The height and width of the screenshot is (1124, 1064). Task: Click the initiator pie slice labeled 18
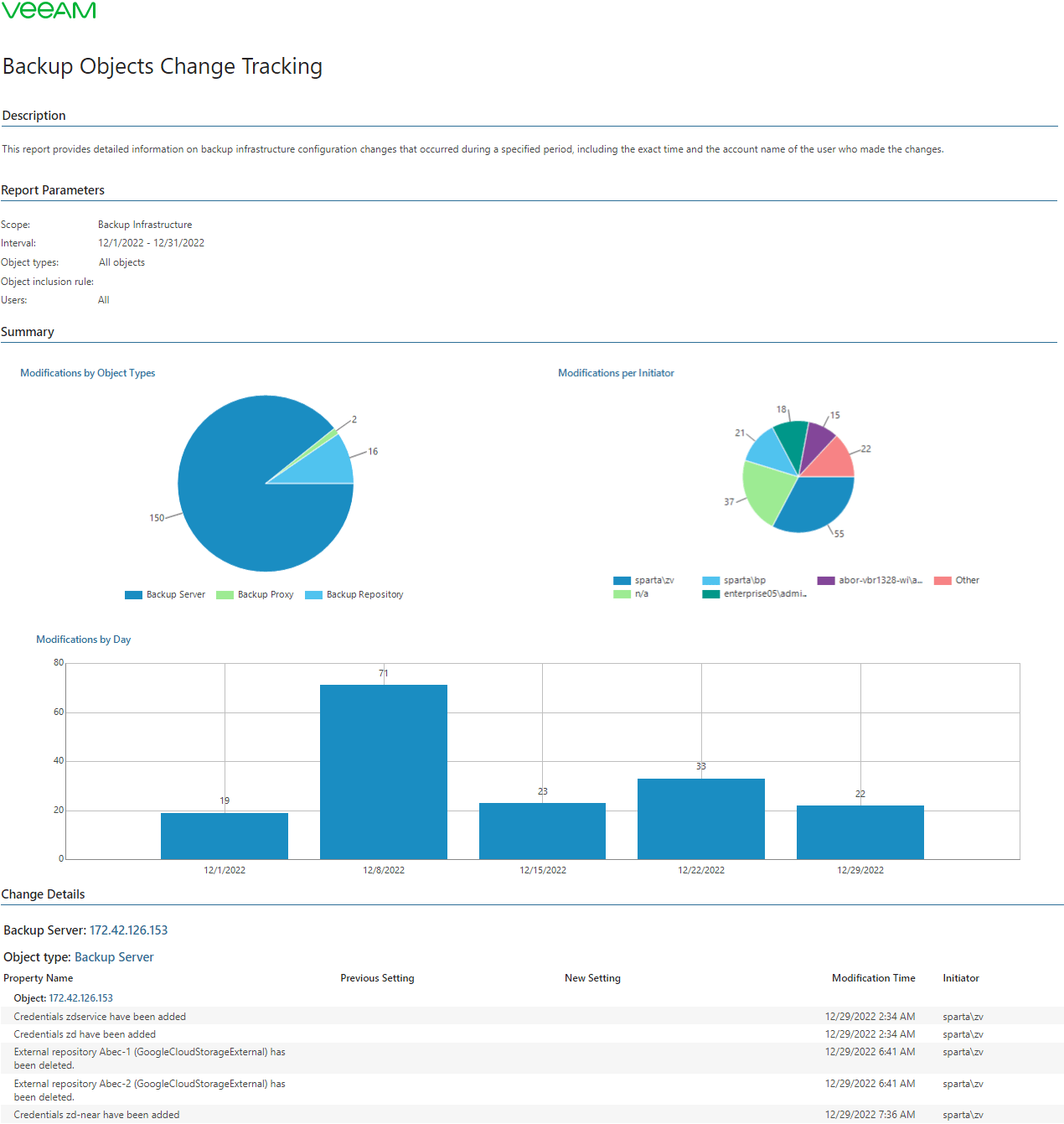794,440
